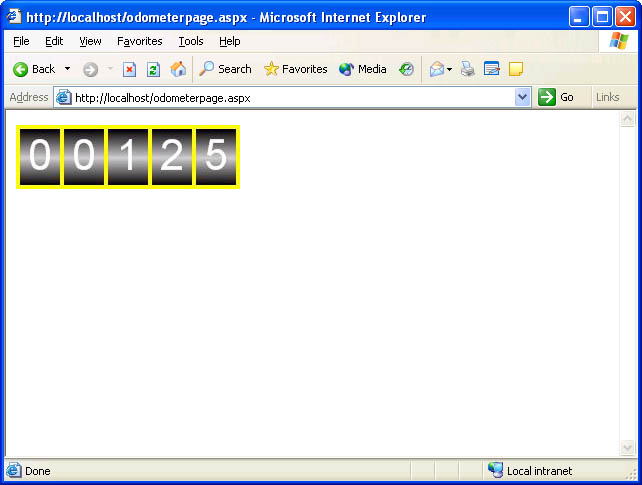Open the Media pane

coord(362,69)
